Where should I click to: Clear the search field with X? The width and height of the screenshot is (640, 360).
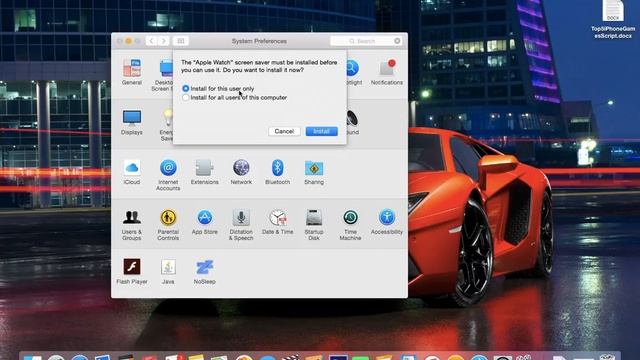point(397,41)
